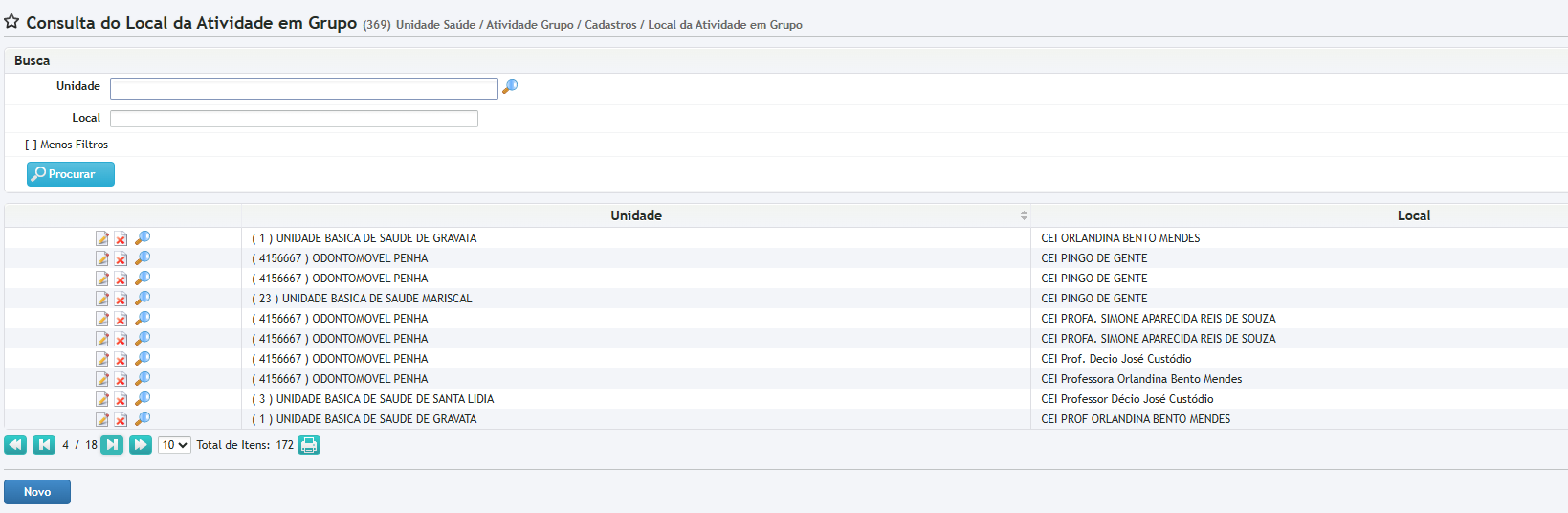Click the favorite star icon beside page title
The height and width of the screenshot is (513, 1568).
11,22
